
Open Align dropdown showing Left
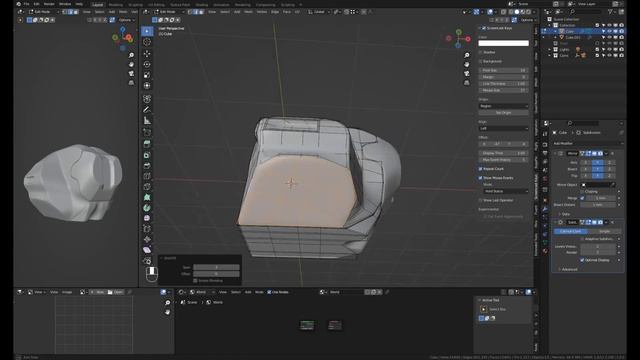[503, 129]
